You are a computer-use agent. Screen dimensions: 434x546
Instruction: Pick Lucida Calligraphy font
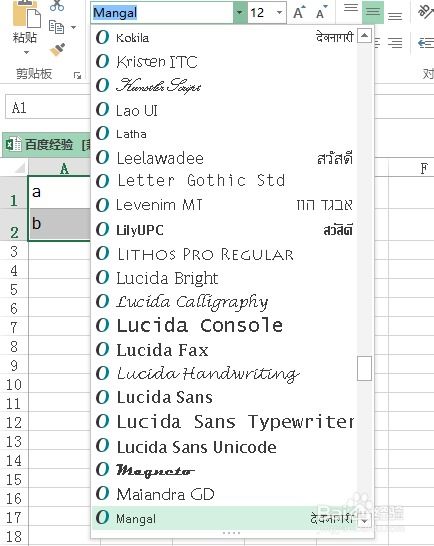[x=224, y=302]
